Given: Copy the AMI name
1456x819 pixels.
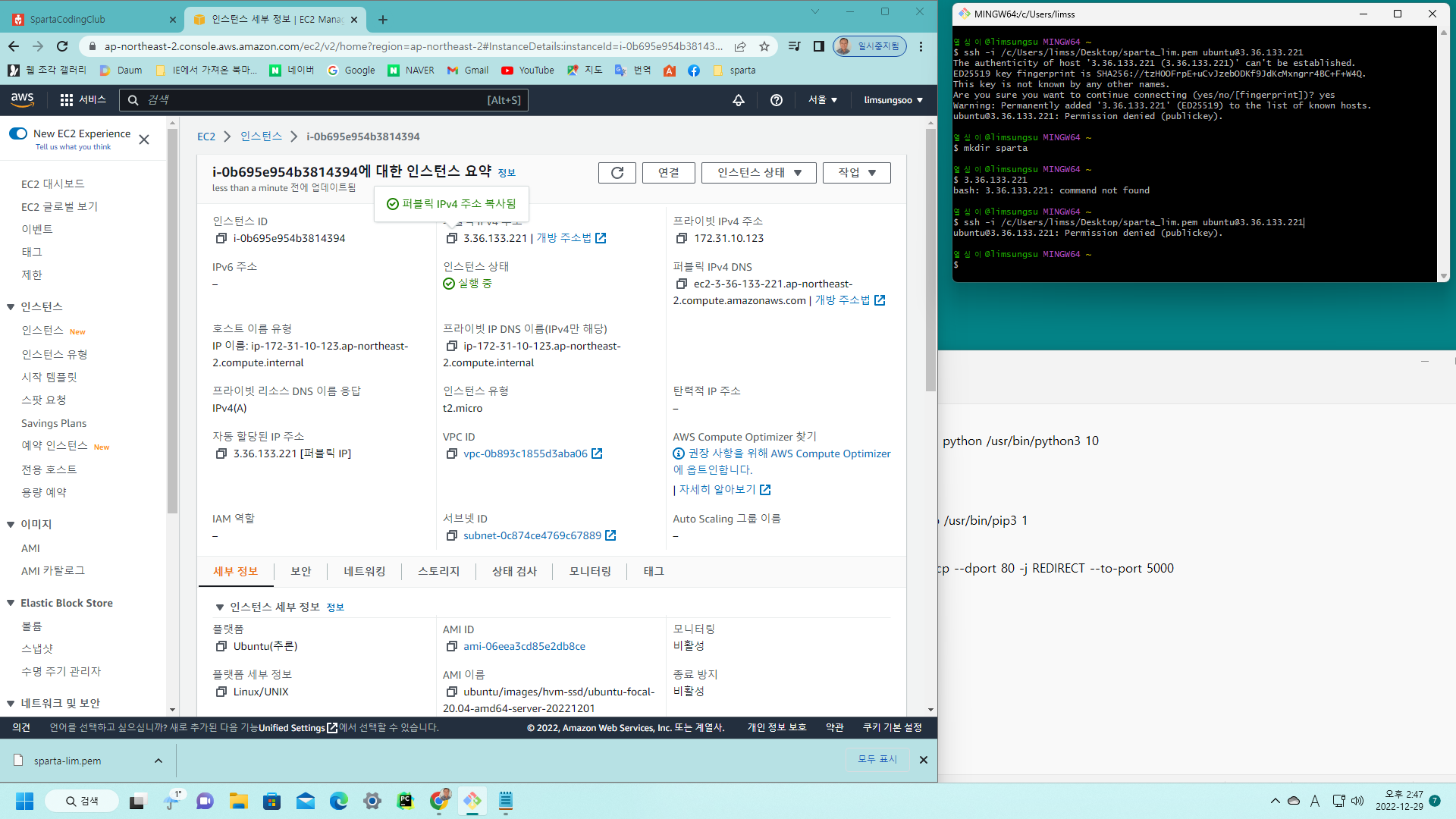Looking at the screenshot, I should 452,692.
